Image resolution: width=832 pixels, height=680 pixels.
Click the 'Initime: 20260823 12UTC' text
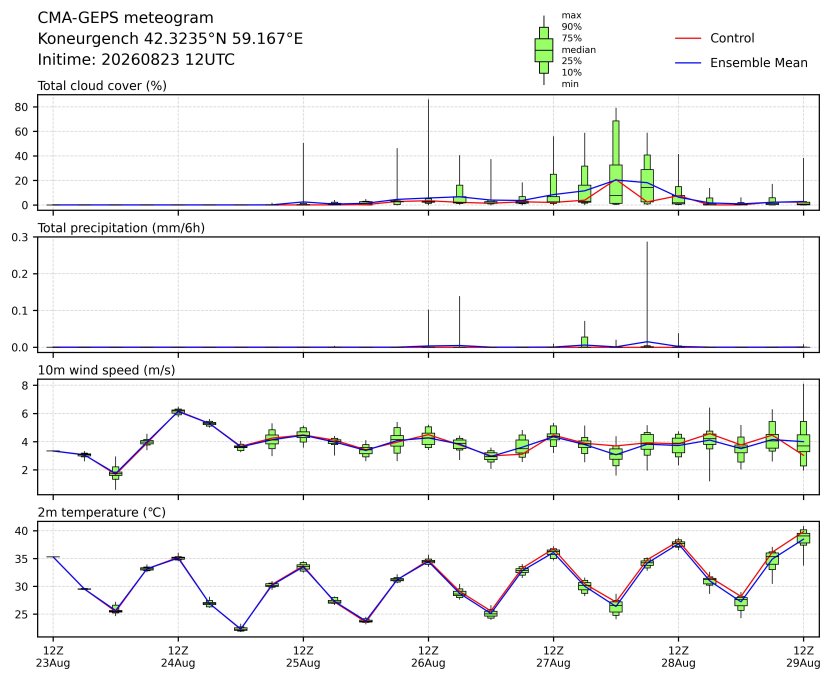tap(136, 59)
